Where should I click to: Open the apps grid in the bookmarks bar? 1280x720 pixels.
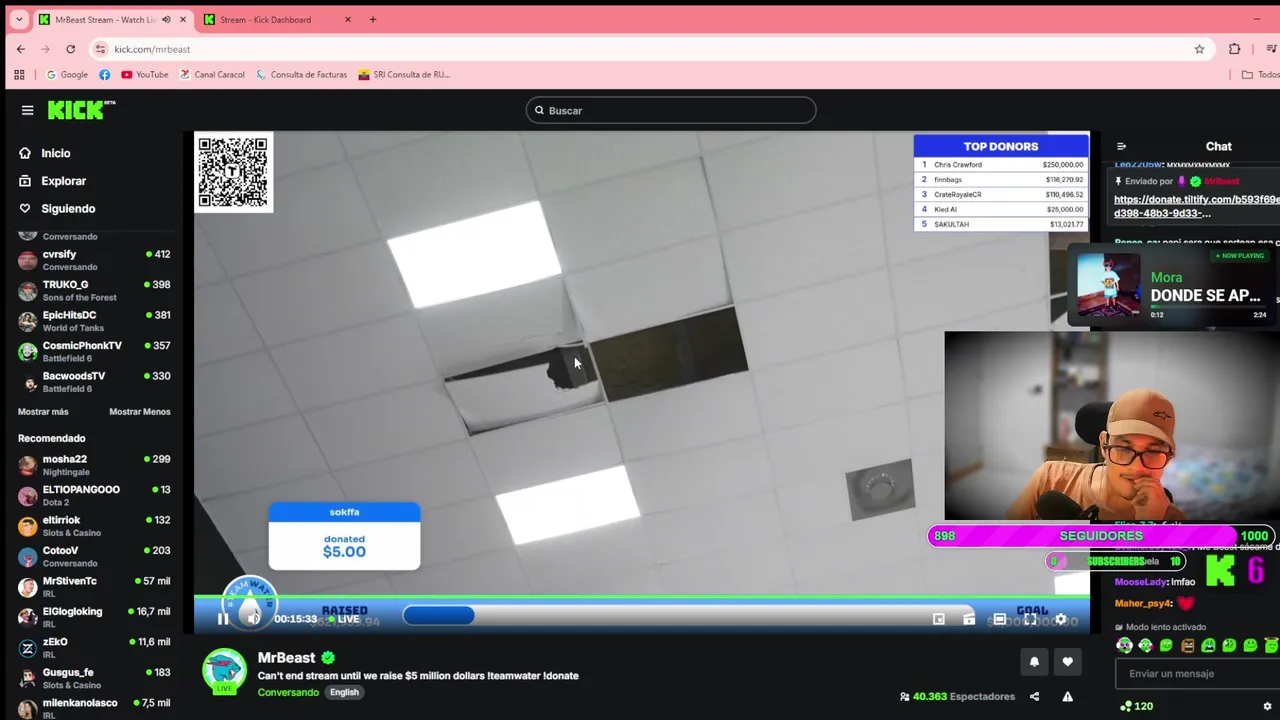tap(19, 74)
